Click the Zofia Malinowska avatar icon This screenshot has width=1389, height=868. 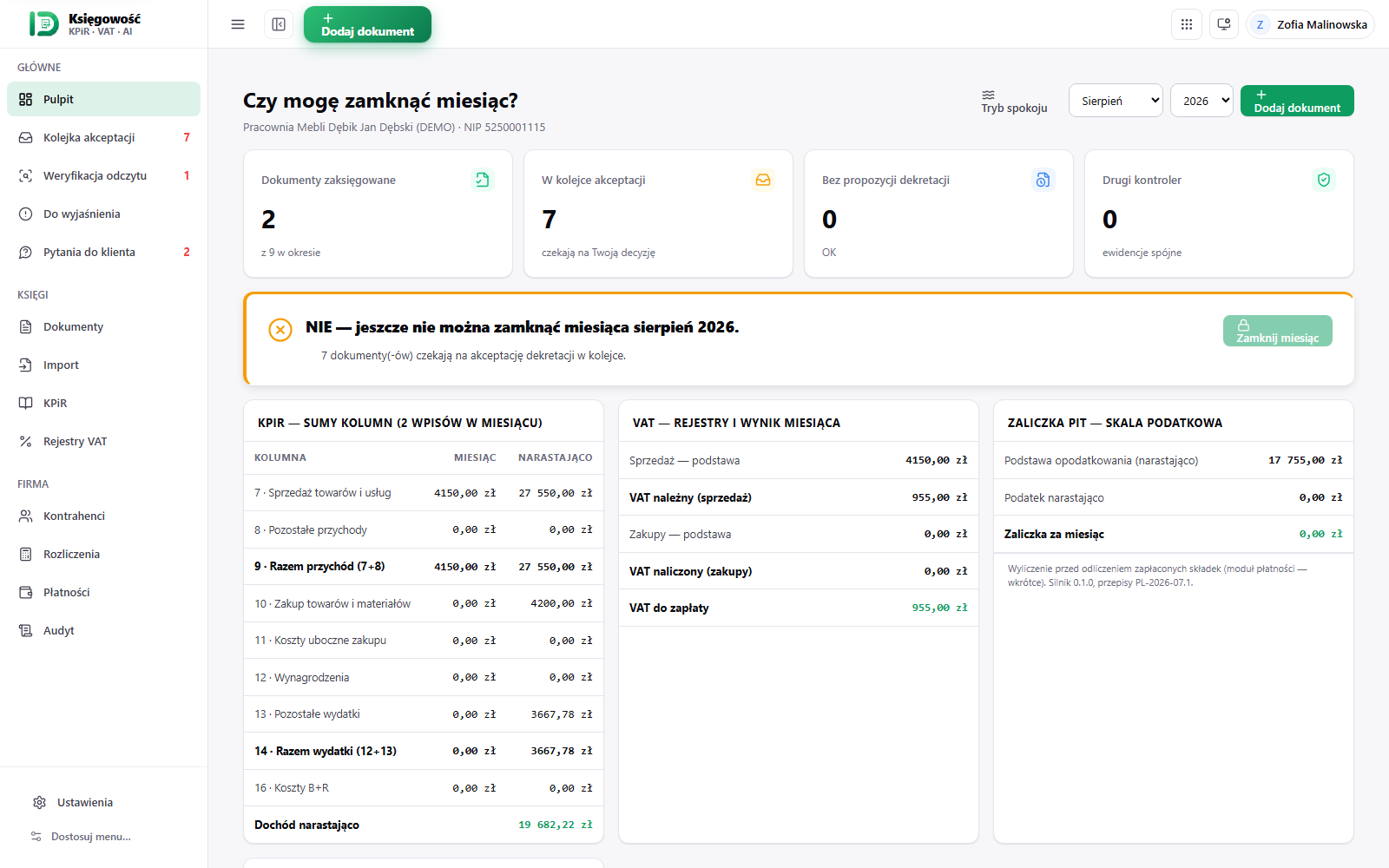pos(1260,24)
